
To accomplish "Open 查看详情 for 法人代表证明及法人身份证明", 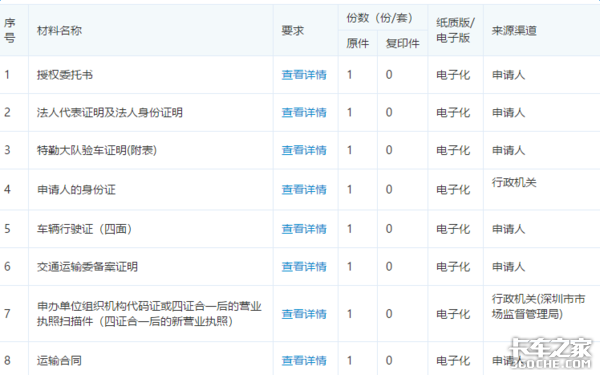I will (x=304, y=112).
